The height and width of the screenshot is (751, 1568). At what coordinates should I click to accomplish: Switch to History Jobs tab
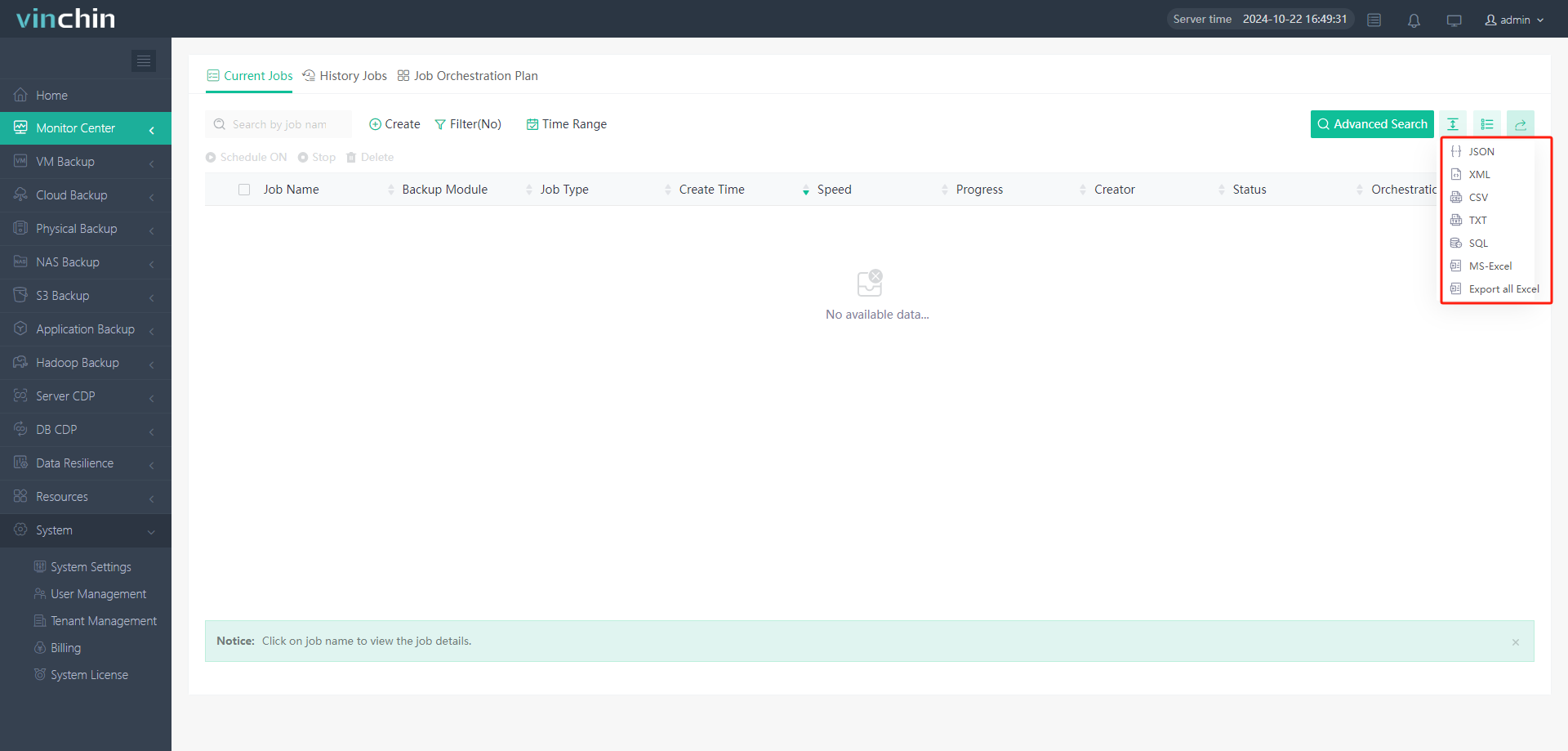pos(345,76)
